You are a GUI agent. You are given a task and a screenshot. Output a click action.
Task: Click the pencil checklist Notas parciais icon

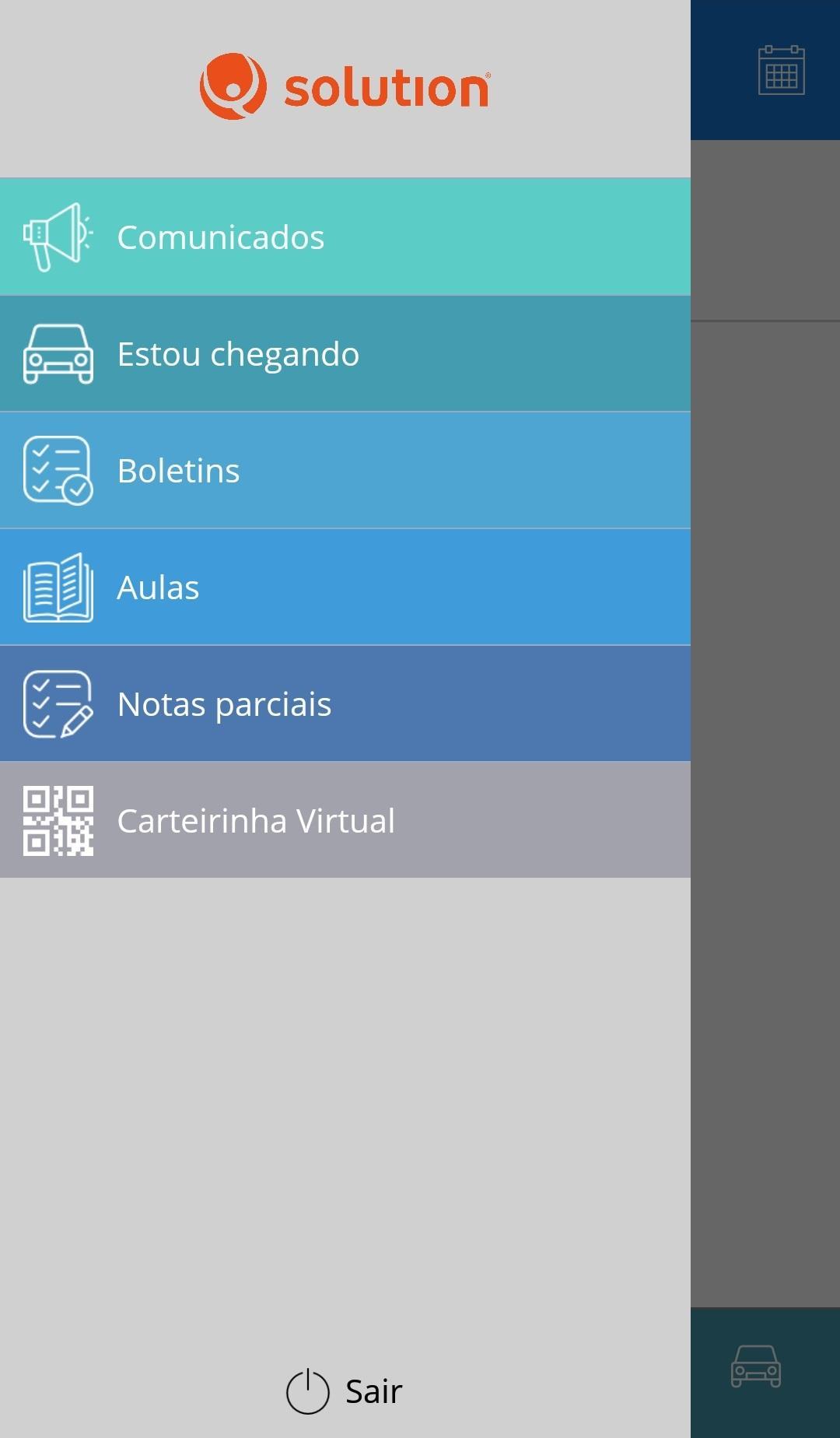click(x=58, y=703)
